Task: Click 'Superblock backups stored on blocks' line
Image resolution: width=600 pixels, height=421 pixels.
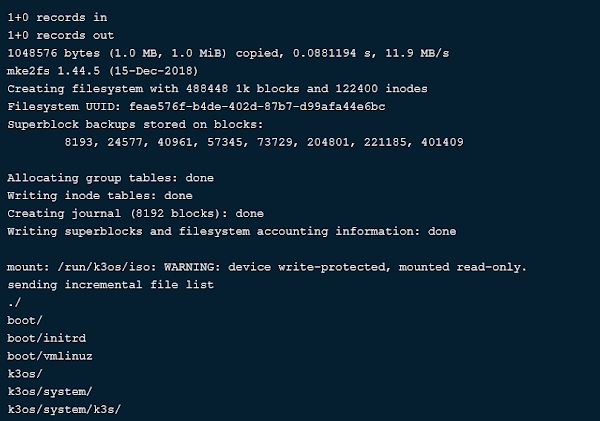Action: (x=135, y=124)
